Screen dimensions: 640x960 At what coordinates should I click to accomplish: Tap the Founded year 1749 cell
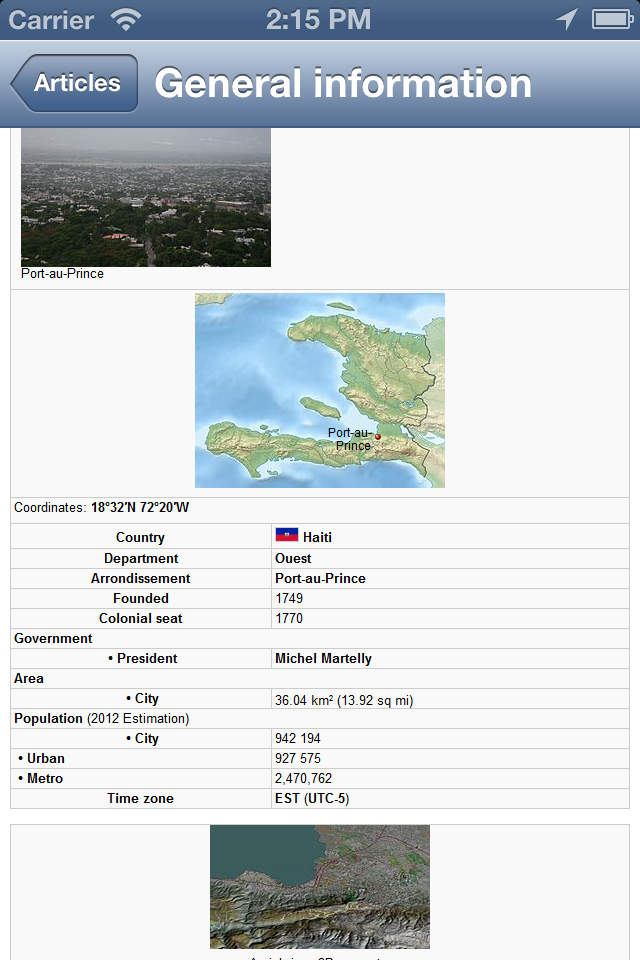(289, 598)
